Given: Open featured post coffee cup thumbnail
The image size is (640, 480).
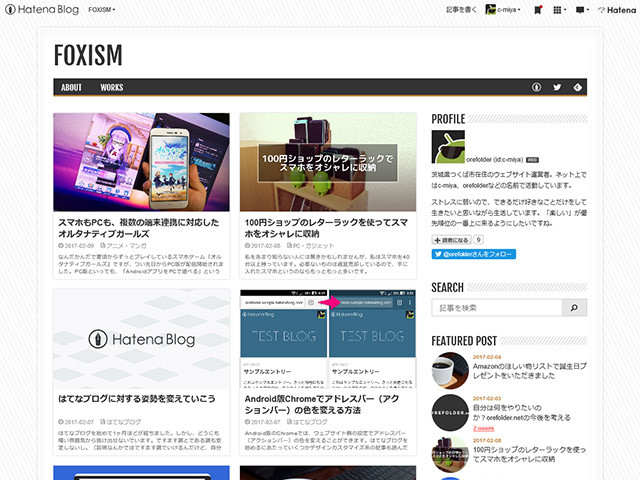Looking at the screenshot, I should [x=450, y=371].
